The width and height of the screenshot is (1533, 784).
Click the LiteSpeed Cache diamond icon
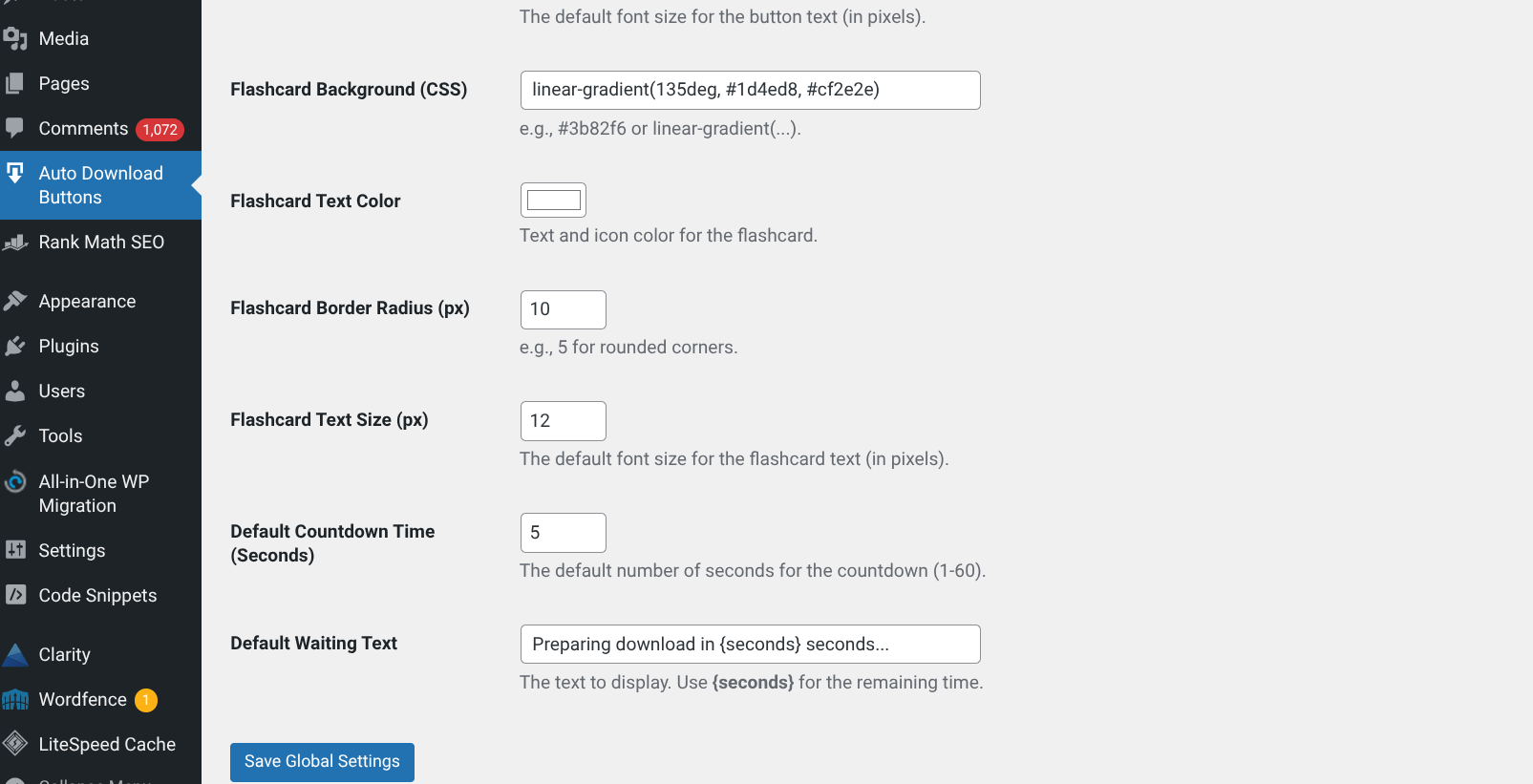[14, 744]
